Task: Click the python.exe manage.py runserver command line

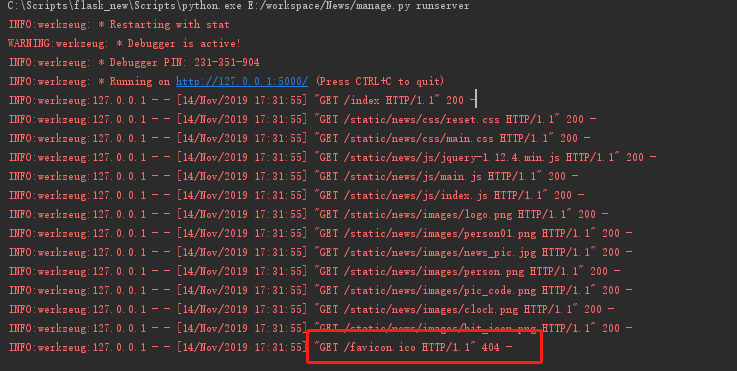Action: 238,6
